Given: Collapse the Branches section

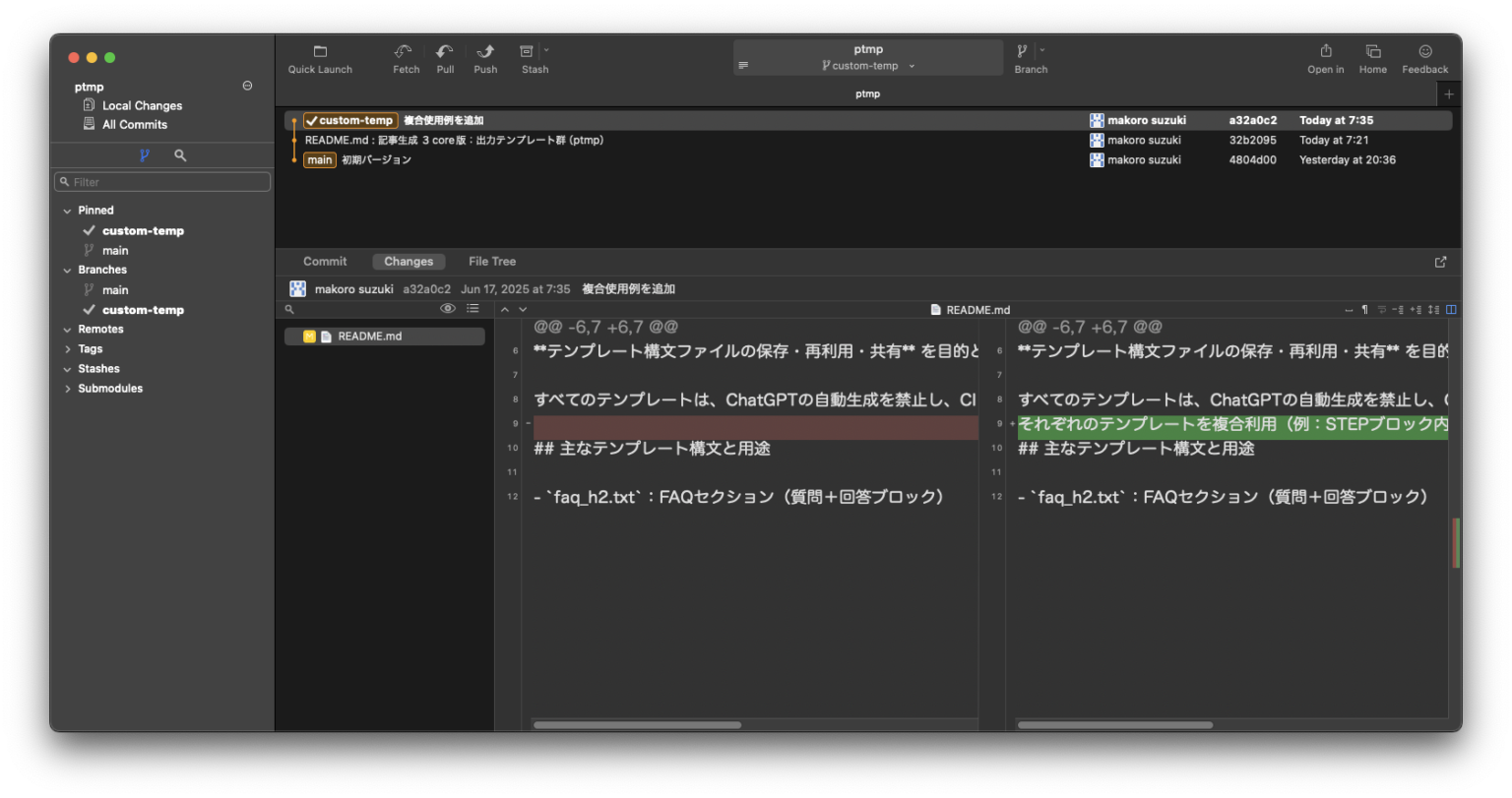Looking at the screenshot, I should [67, 270].
